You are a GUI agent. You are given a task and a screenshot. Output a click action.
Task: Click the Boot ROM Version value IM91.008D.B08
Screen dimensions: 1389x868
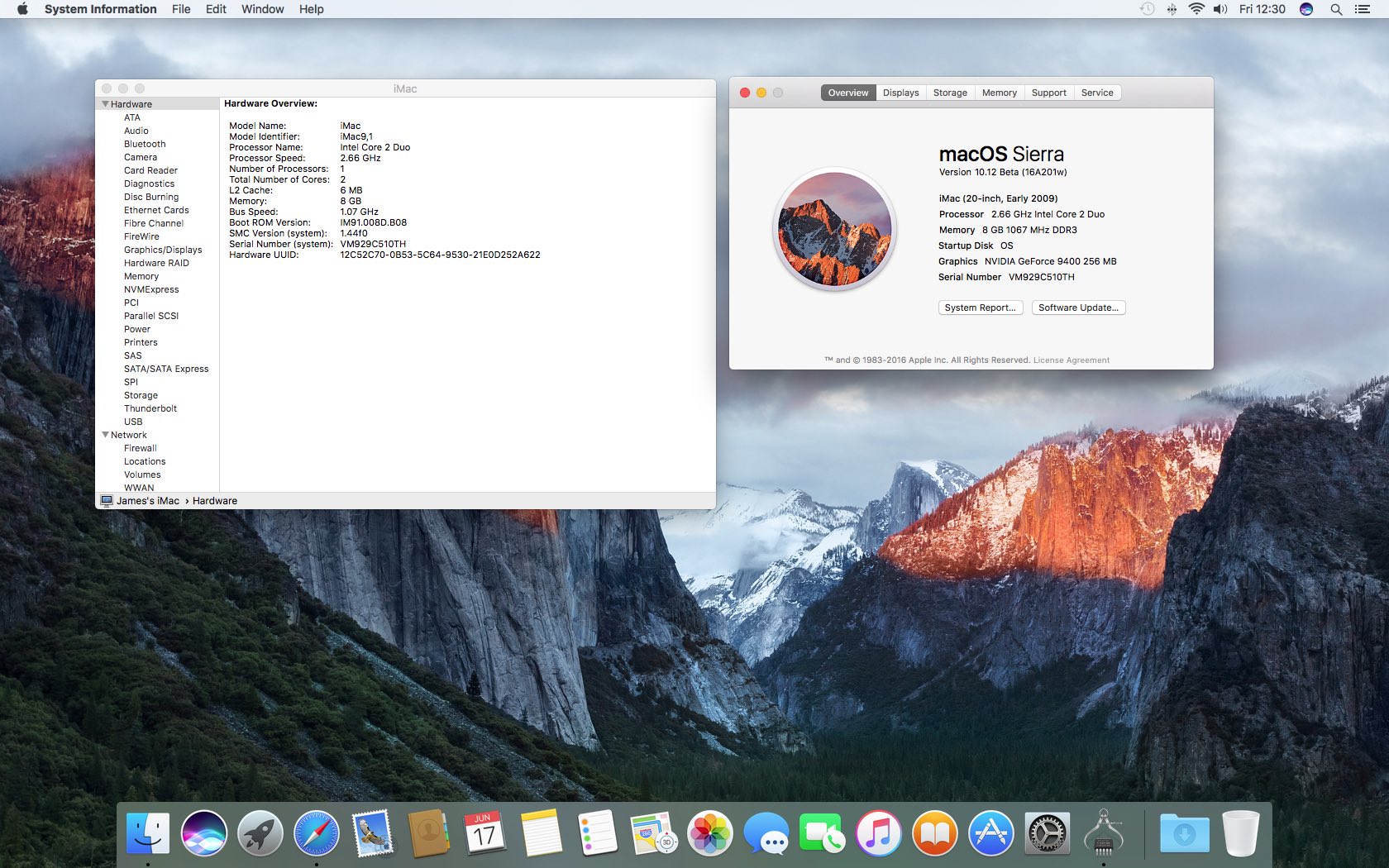(374, 222)
